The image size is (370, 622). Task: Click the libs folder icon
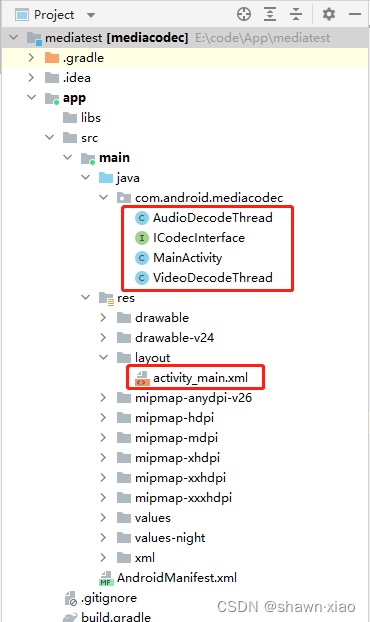[70, 117]
